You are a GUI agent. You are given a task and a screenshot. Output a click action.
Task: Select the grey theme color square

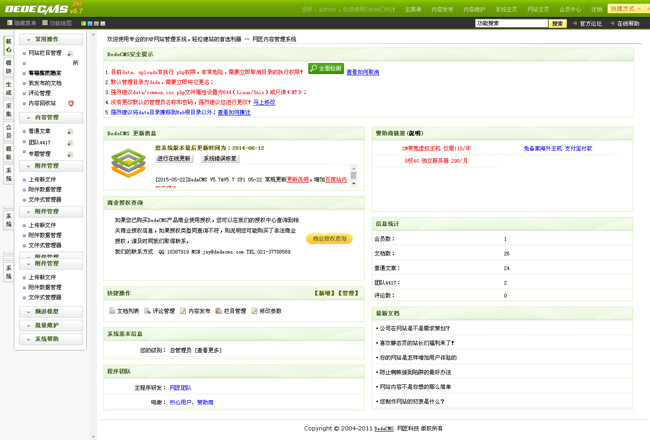point(103,23)
